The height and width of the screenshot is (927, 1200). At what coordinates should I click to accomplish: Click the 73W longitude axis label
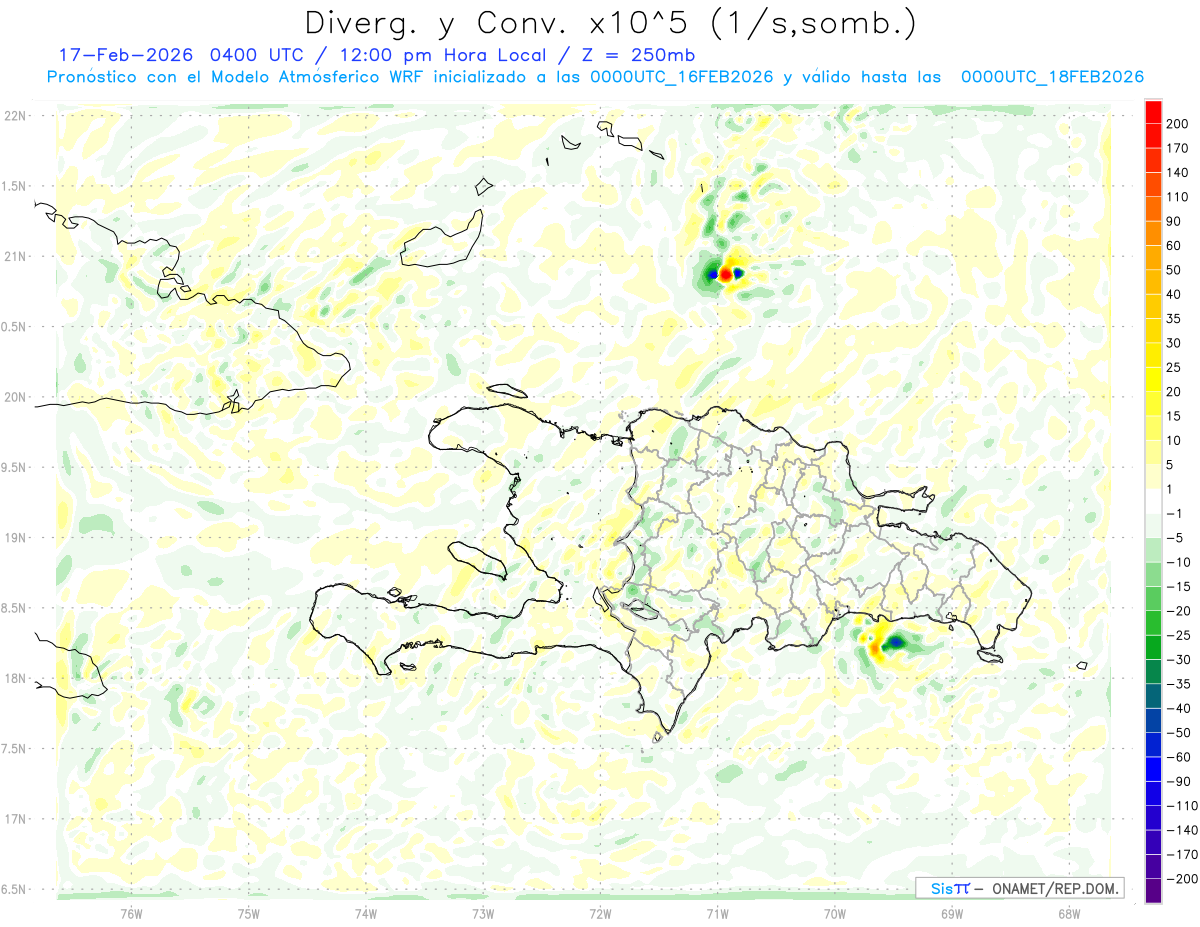[482, 913]
